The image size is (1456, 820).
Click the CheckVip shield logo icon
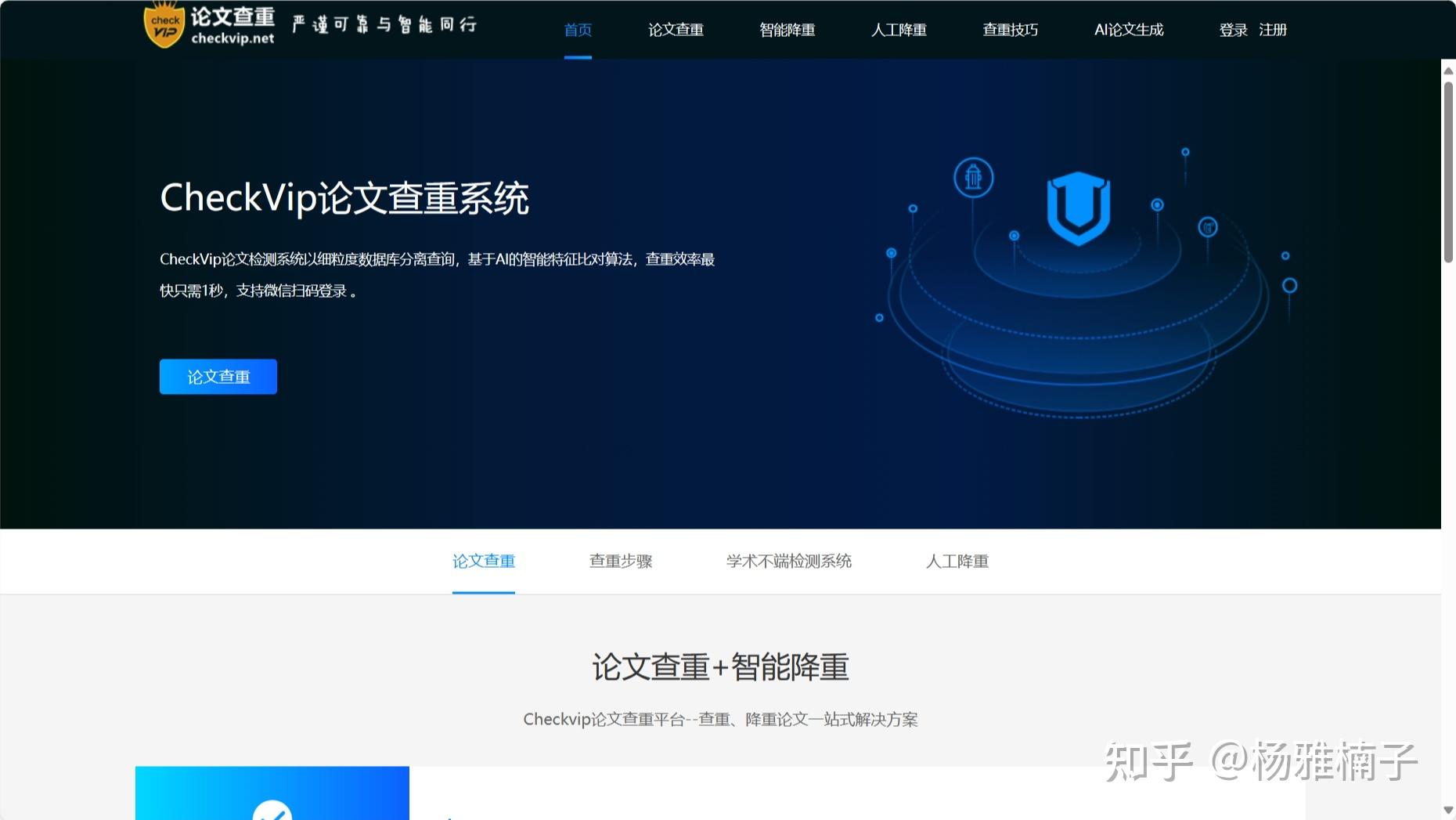[x=164, y=25]
